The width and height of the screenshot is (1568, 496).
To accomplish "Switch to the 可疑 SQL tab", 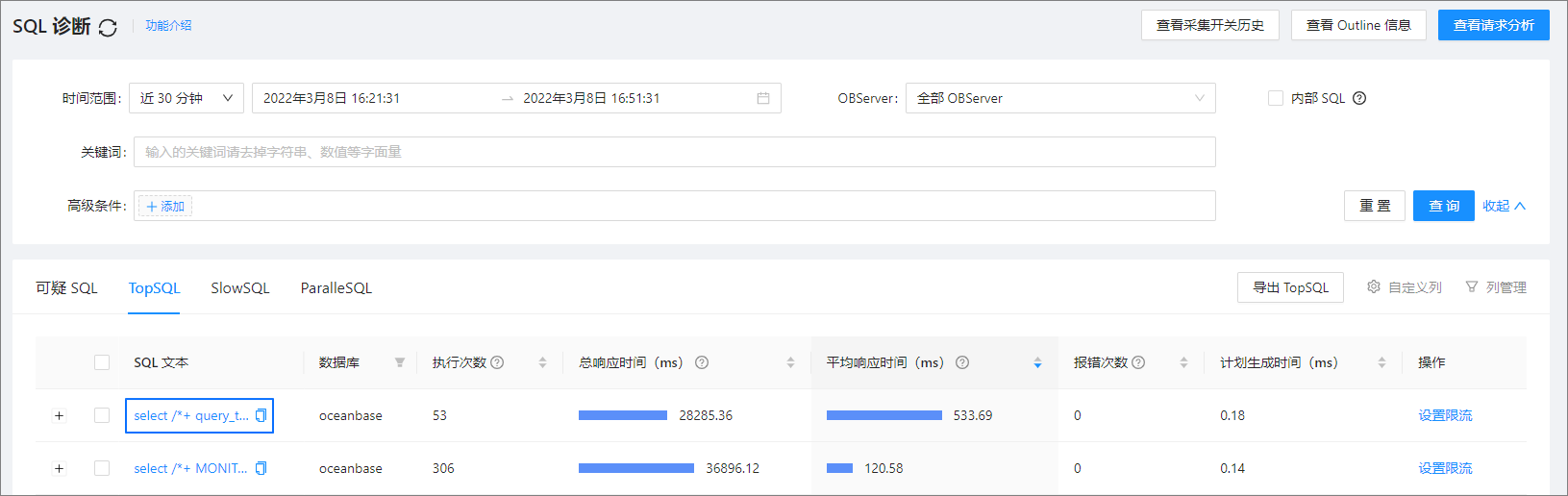I will click(67, 287).
